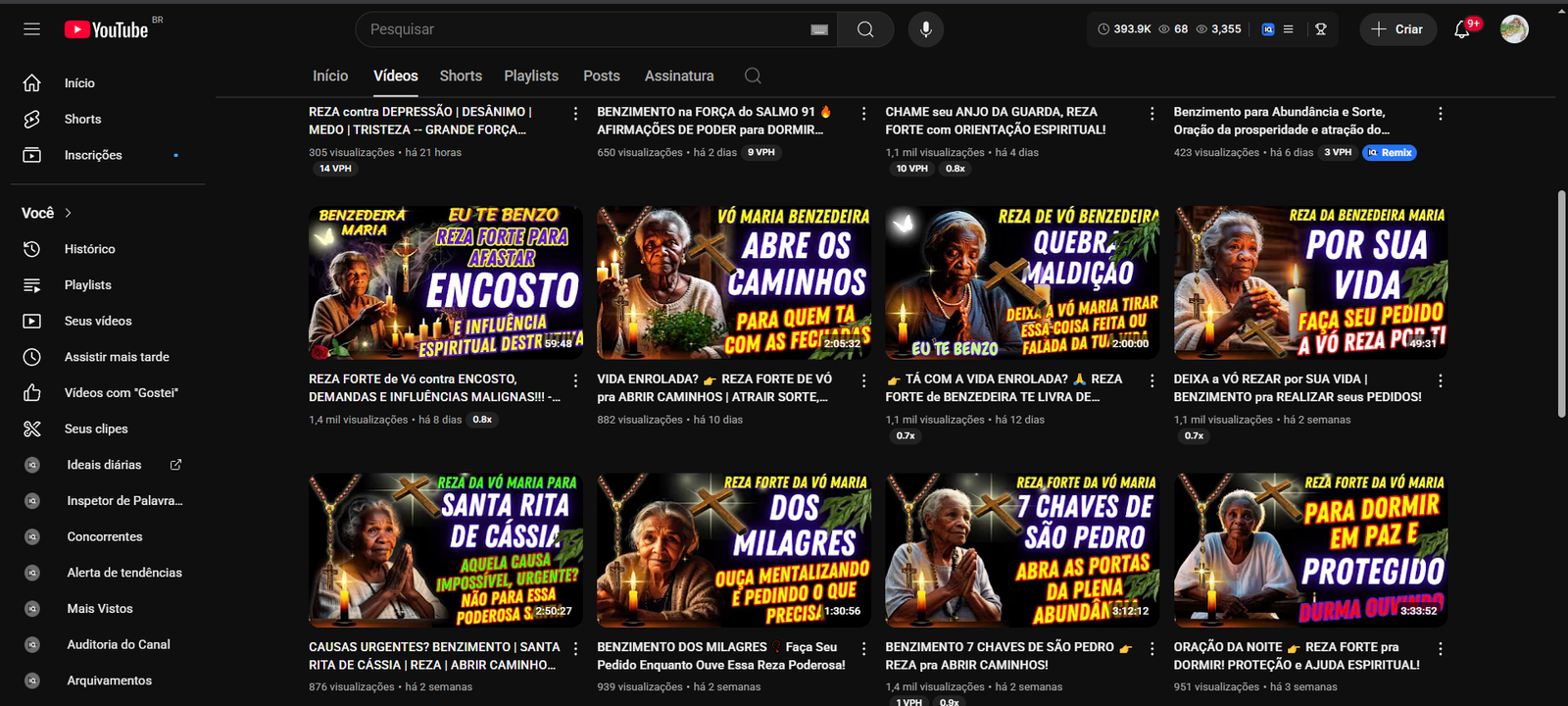Image resolution: width=1568 pixels, height=706 pixels.
Task: Open options for REZA contra DEPRESSÃO video
Action: pos(575,114)
